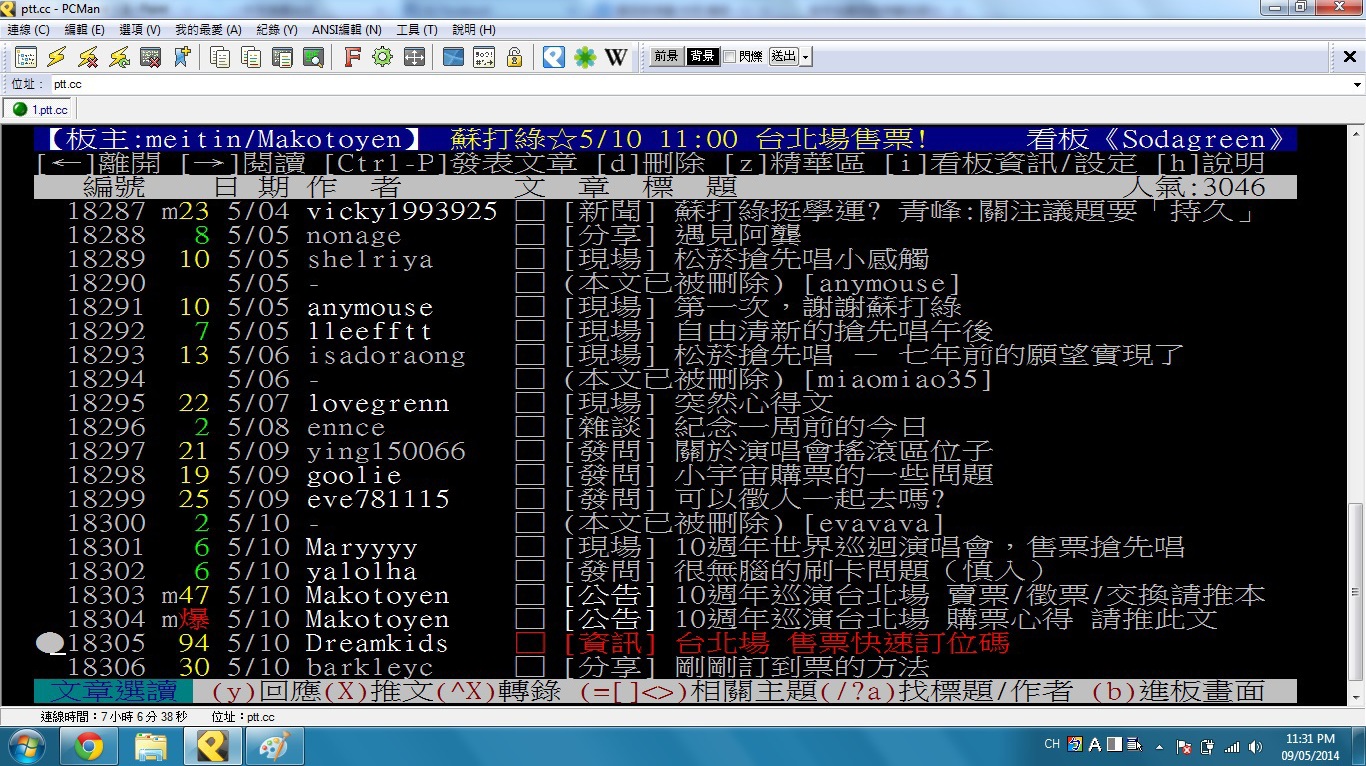1366x766 pixels.
Task: Click the blue Q search toolbar icon
Action: [x=554, y=57]
